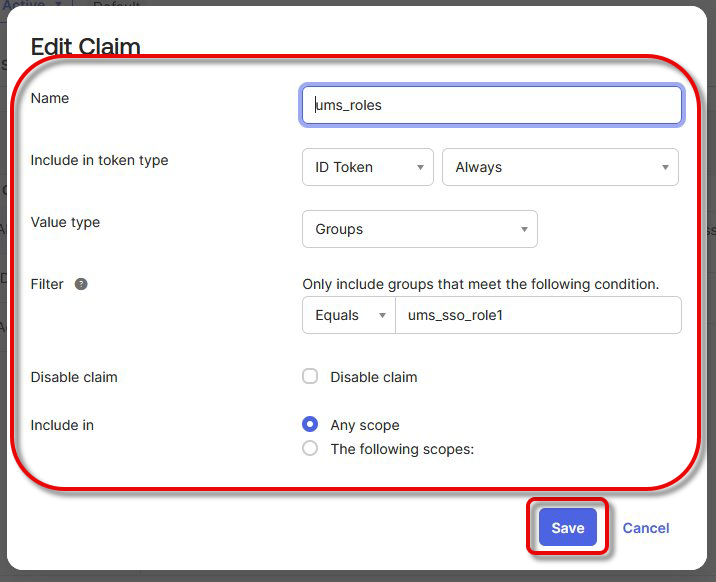Choose The following scopes radio option
The width and height of the screenshot is (716, 582).
310,449
